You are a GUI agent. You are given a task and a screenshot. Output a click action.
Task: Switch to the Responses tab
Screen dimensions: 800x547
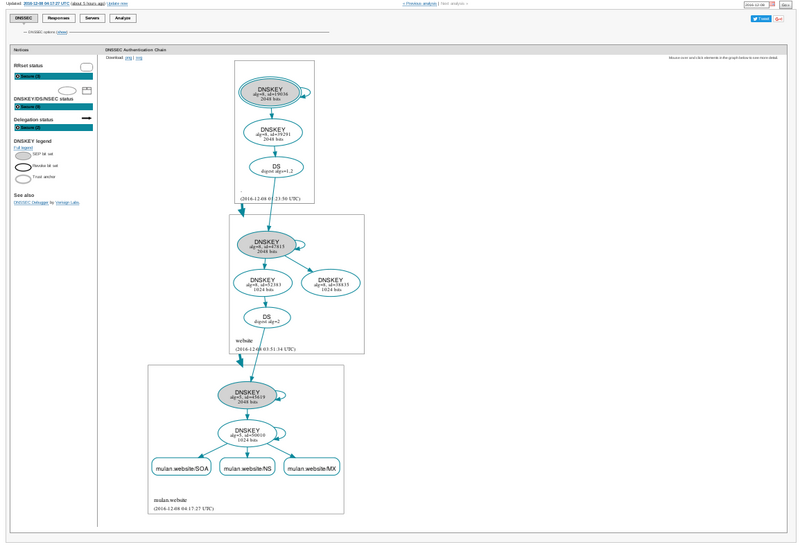tap(58, 18)
